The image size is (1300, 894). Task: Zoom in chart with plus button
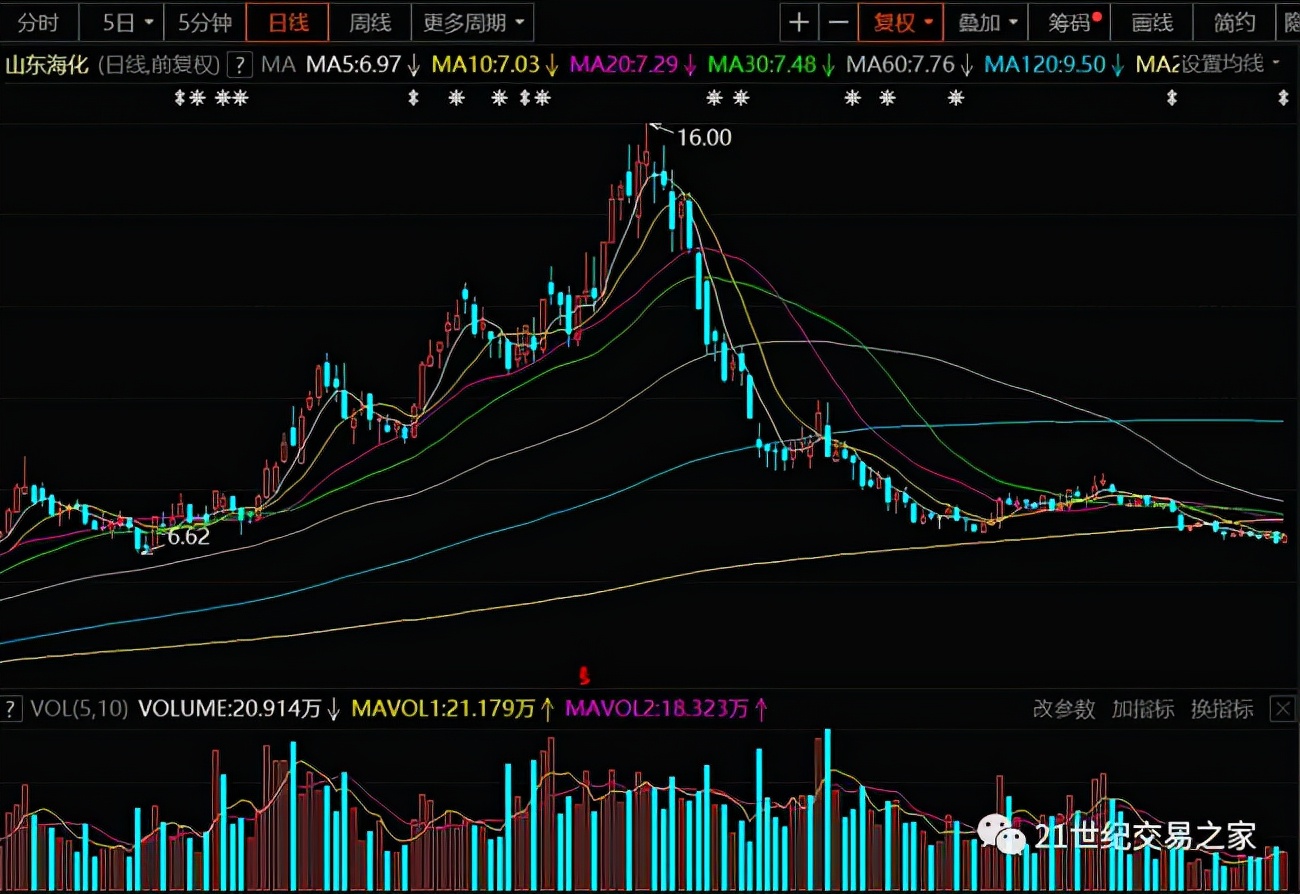(x=799, y=22)
